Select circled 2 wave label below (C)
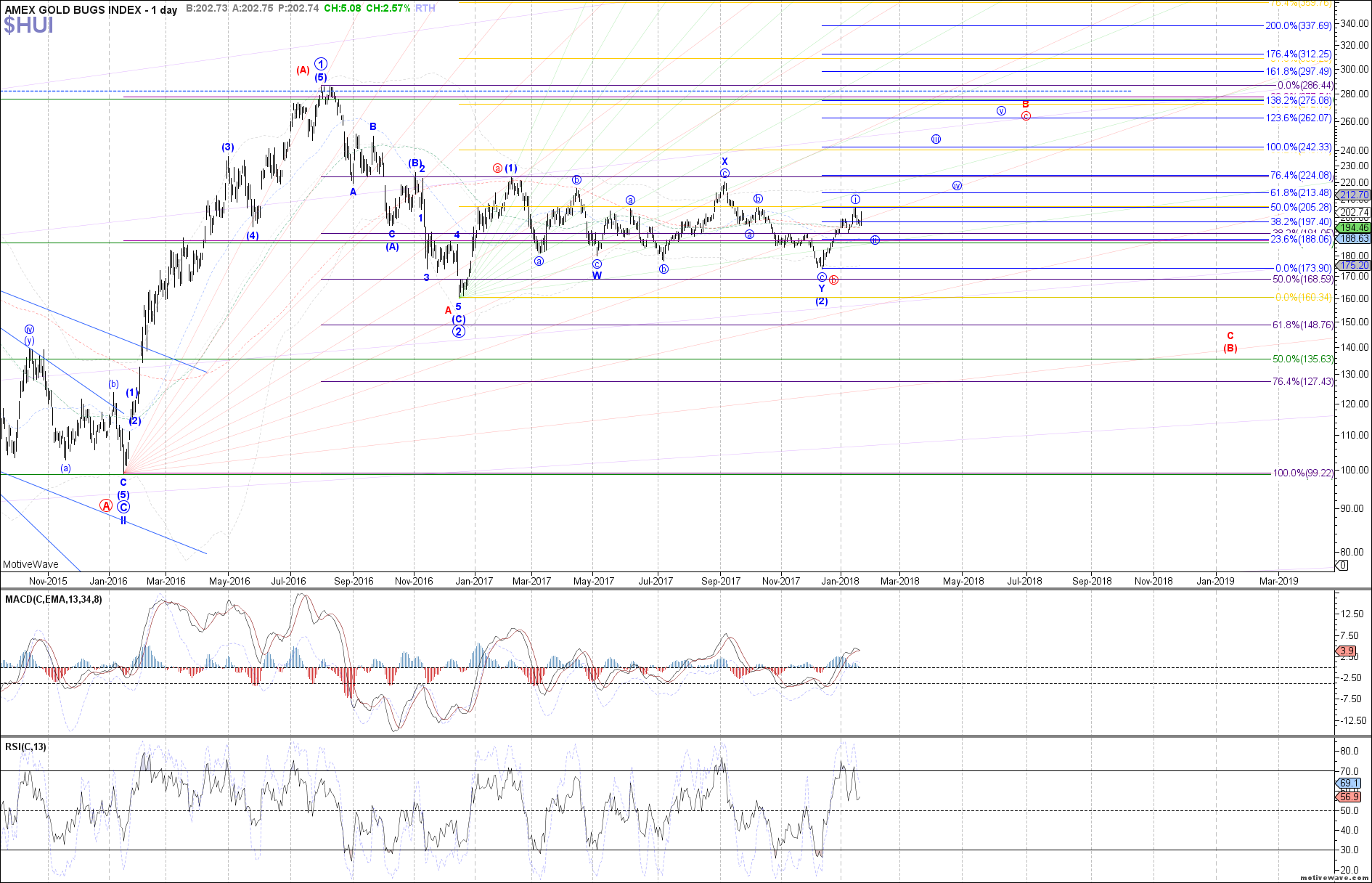 click(x=459, y=332)
